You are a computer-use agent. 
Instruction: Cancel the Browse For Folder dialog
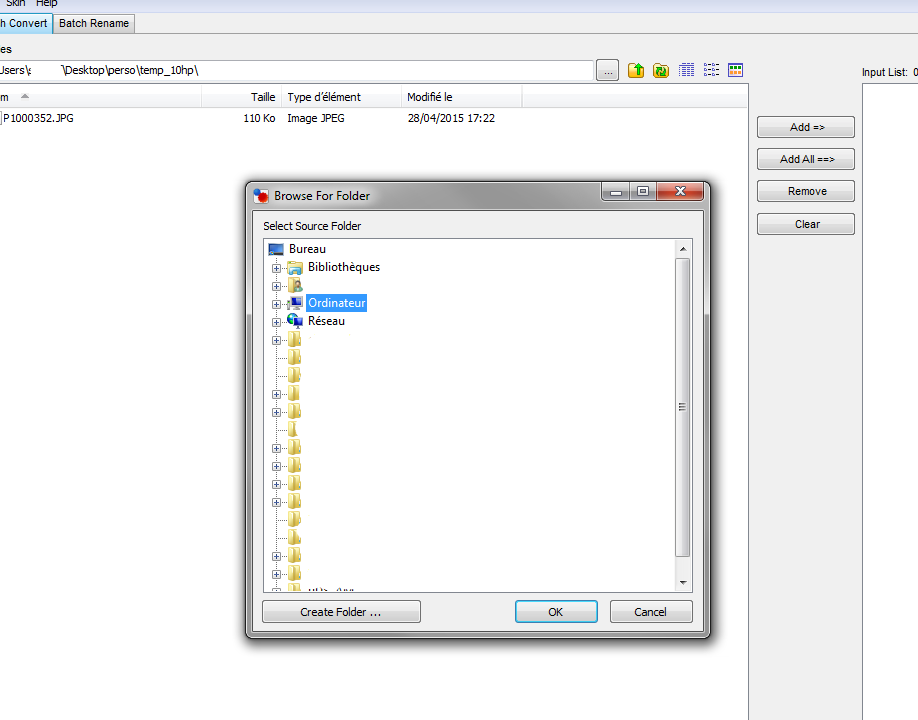point(650,612)
